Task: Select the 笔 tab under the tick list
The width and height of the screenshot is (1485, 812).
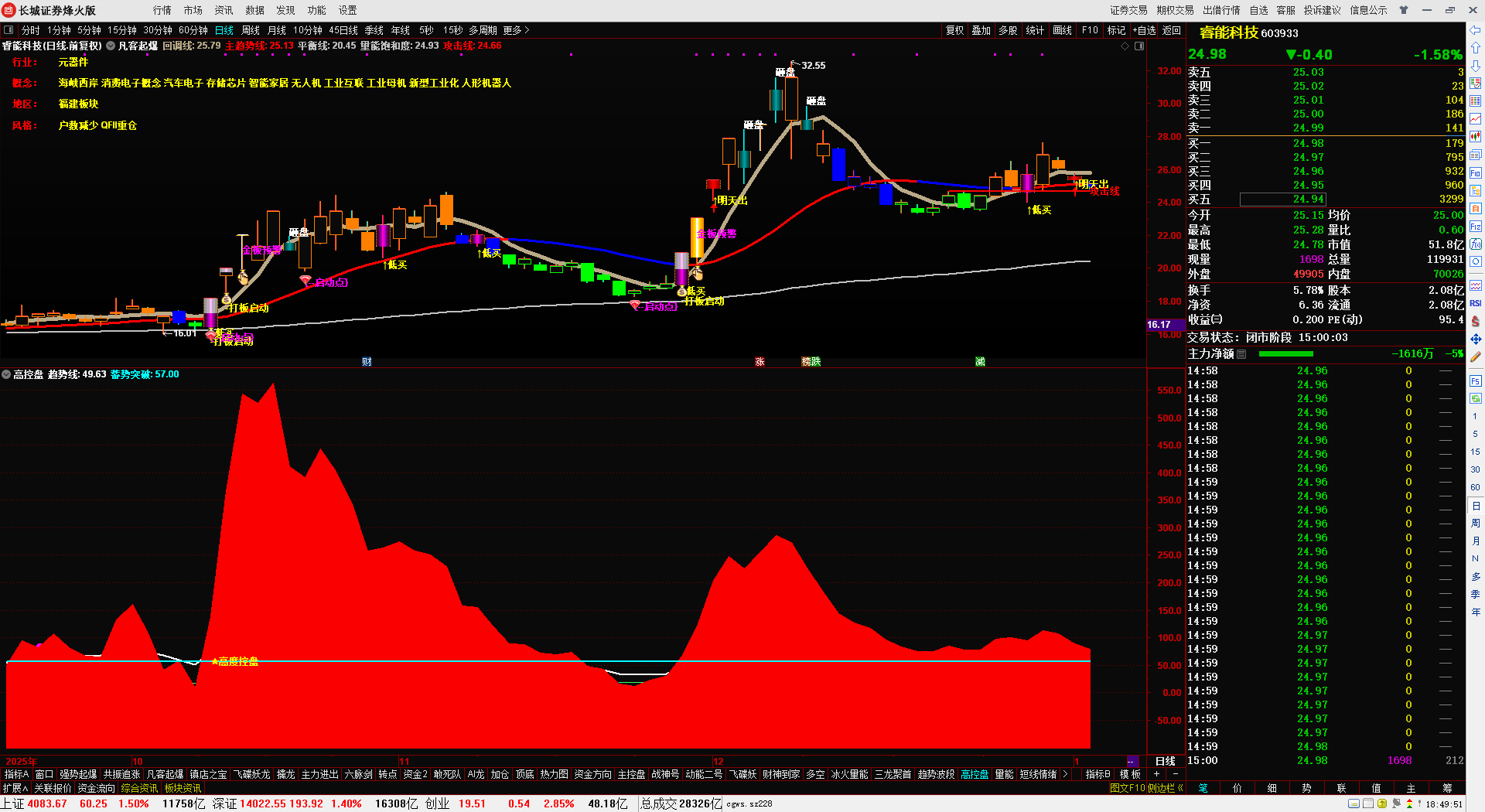Action: [x=1203, y=788]
